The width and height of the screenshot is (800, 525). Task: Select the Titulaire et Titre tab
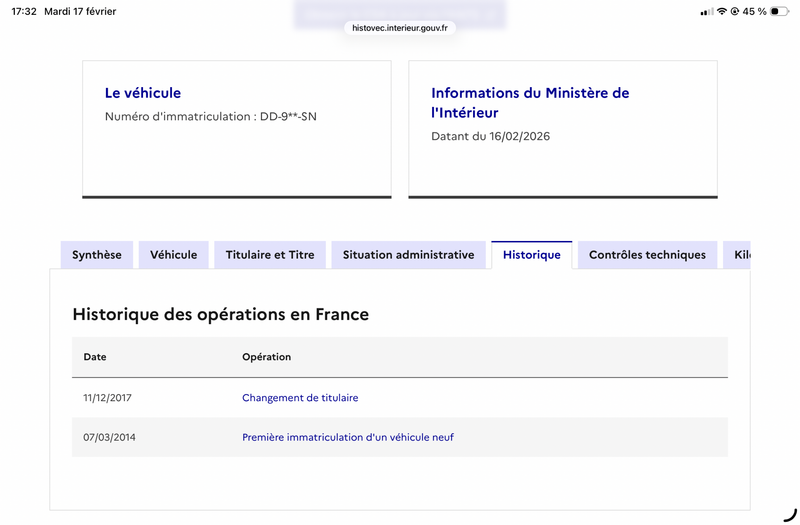pos(270,255)
